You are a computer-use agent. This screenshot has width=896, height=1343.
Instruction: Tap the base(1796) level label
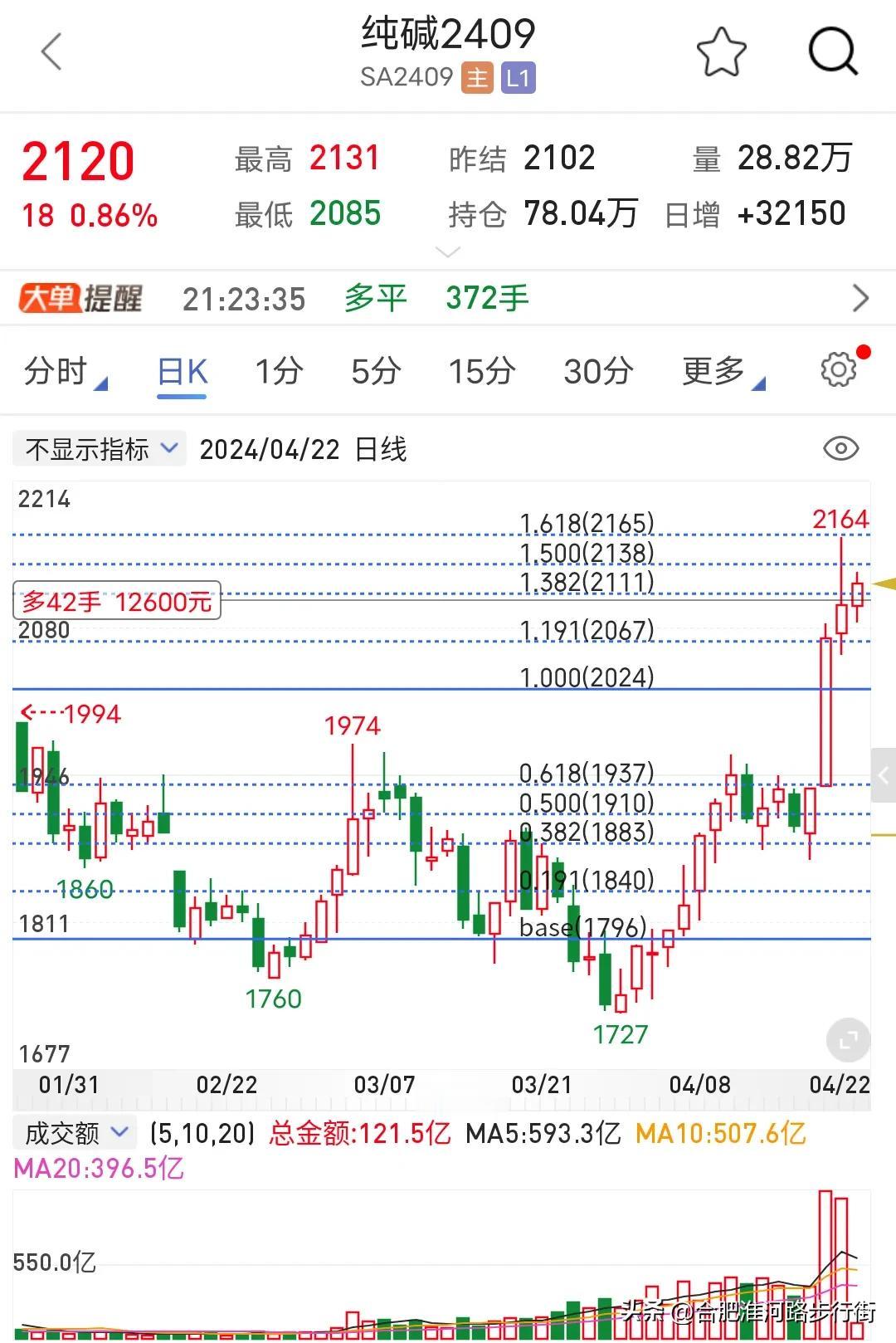click(x=583, y=926)
